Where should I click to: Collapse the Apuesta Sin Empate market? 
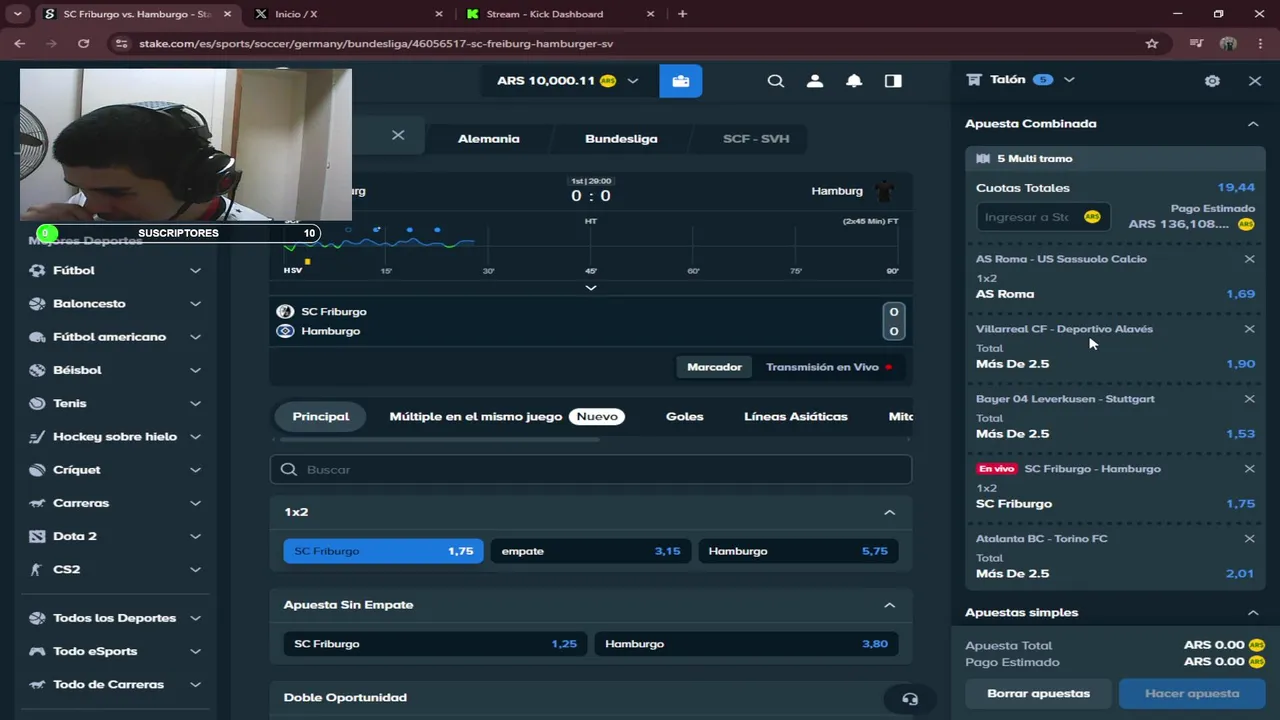pyautogui.click(x=889, y=605)
